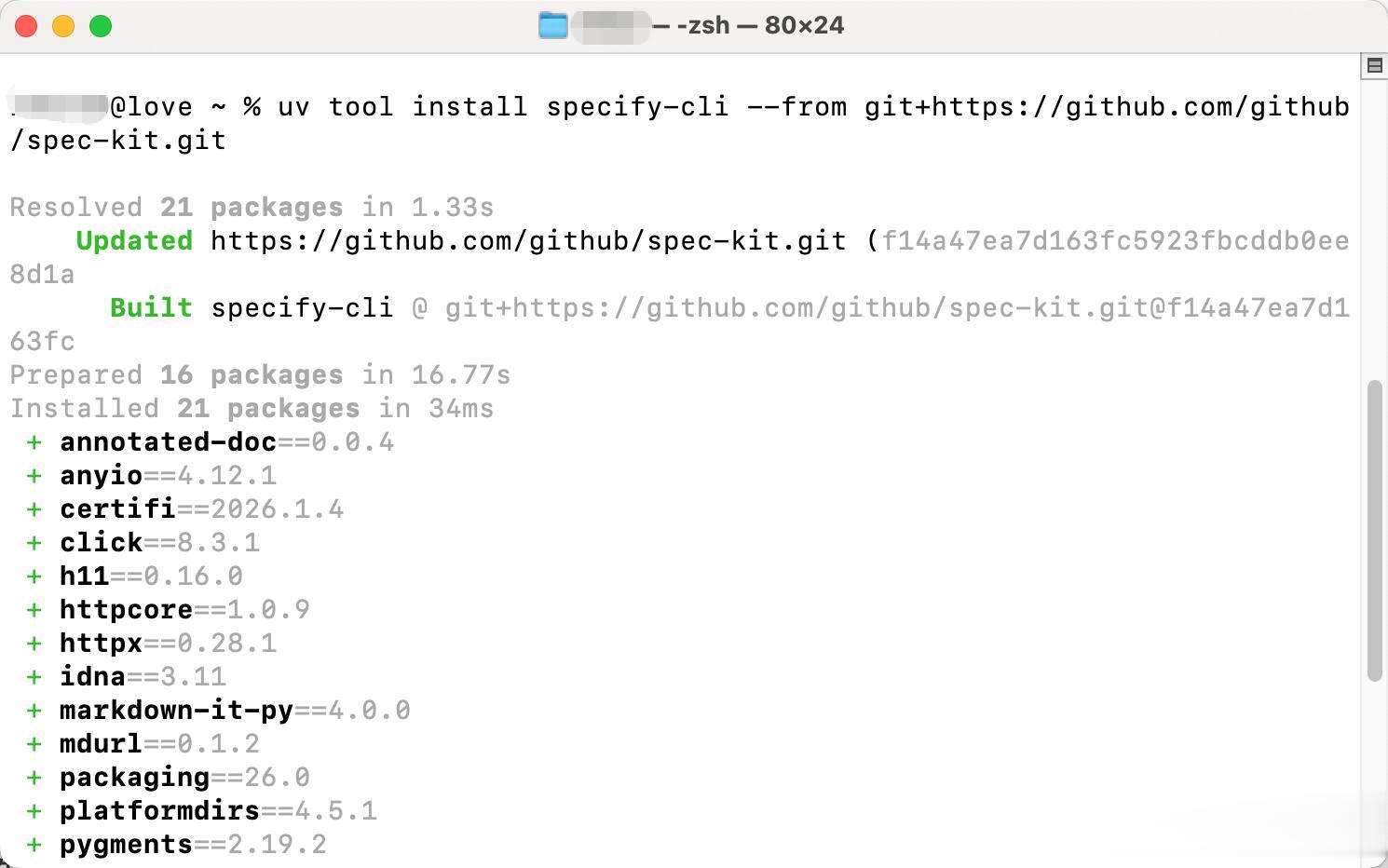Click the pygments==2.19.2 entry
This screenshot has width=1388, height=868.
(x=193, y=845)
